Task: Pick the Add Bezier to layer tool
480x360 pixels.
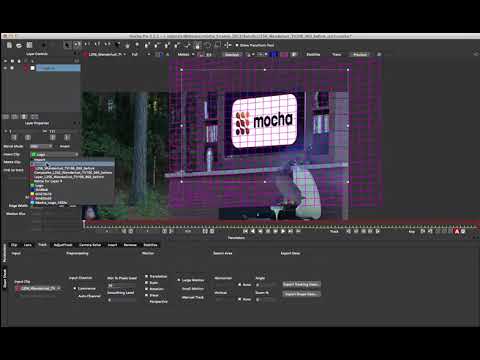Action: [x=177, y=45]
